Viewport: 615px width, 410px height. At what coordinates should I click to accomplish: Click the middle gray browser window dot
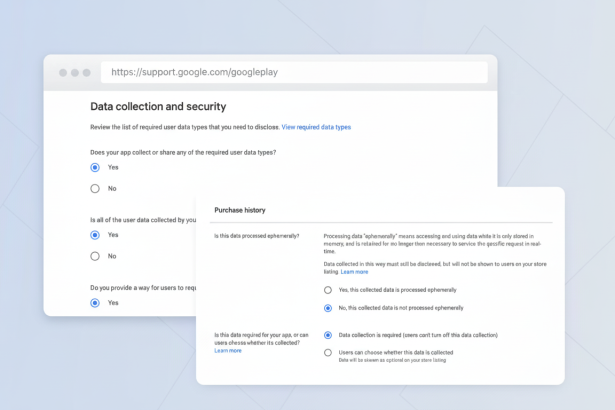[x=74, y=73]
